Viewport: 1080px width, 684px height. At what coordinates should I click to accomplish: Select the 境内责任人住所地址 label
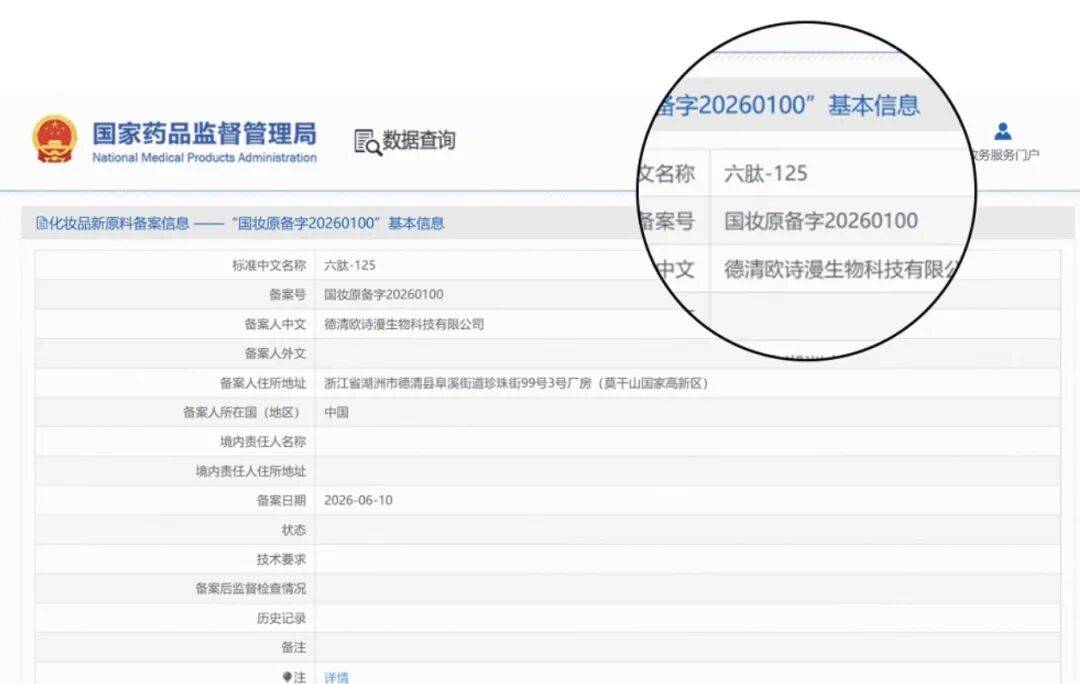tap(250, 471)
